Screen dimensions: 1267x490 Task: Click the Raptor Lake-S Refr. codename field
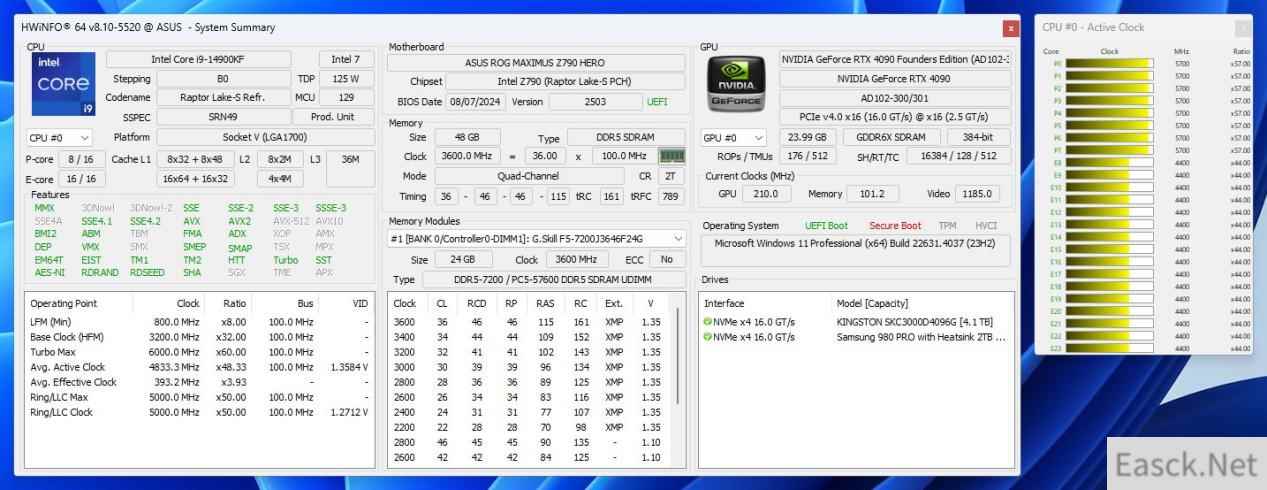[222, 97]
